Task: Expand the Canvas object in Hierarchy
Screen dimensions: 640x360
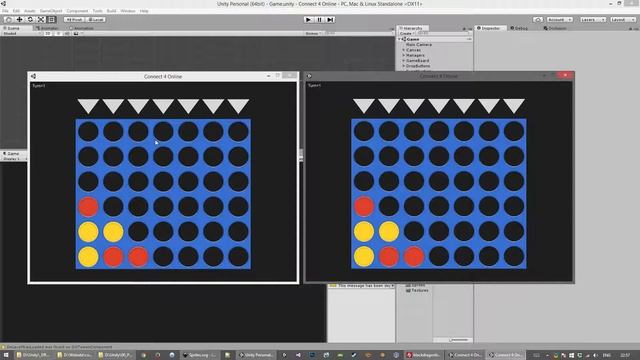Action: click(404, 50)
